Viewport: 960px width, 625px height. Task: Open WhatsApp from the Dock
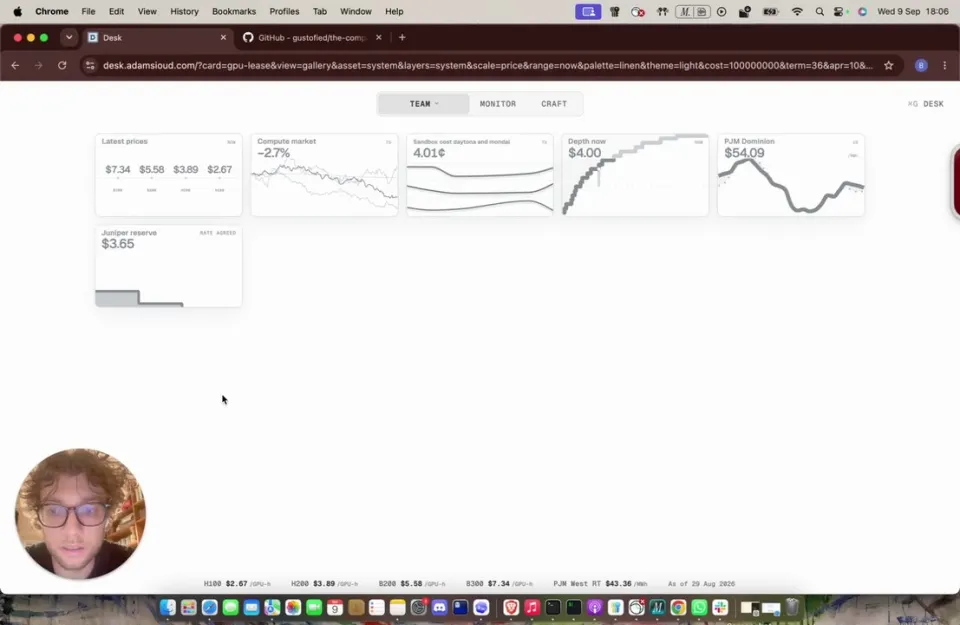tap(699, 607)
